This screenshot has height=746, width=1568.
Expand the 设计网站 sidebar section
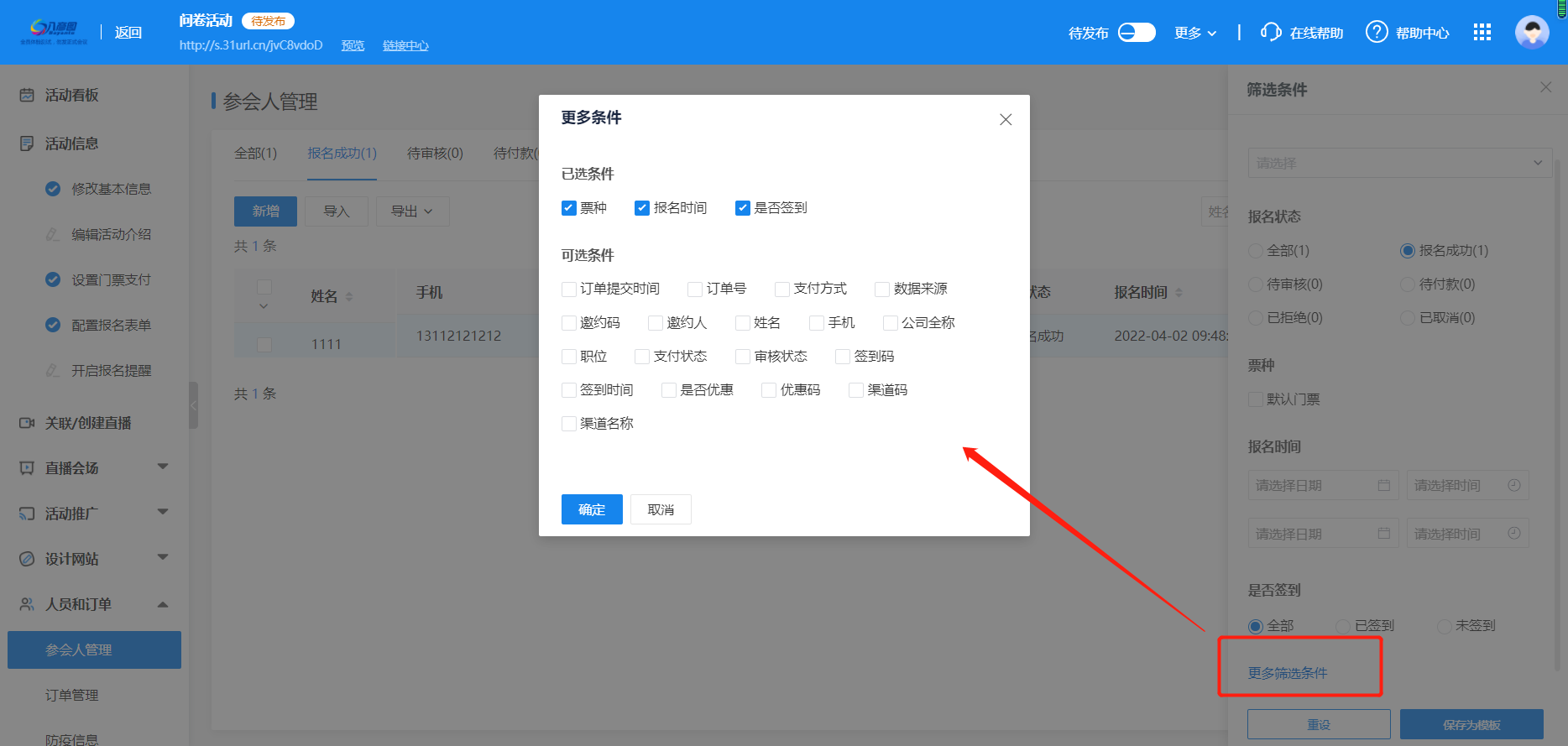pos(163,557)
